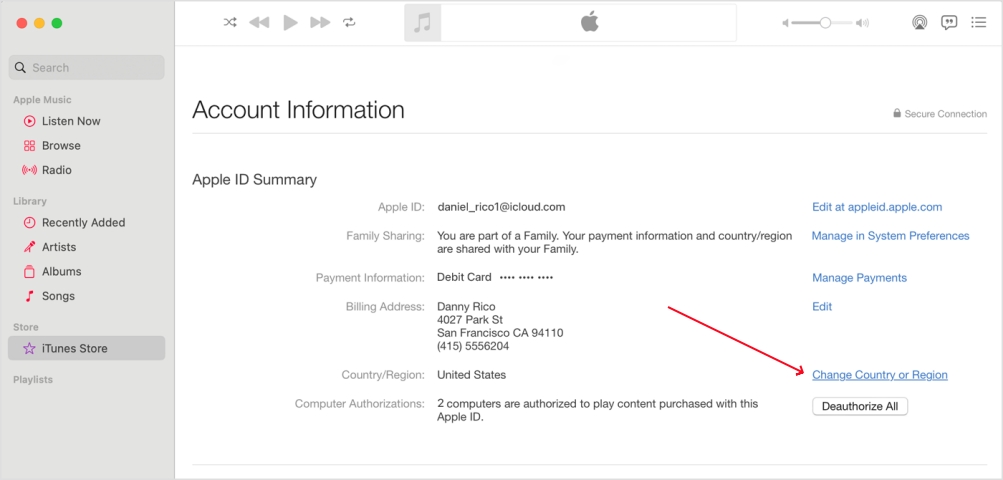Click Manage Payments link
The width and height of the screenshot is (1003, 480).
[859, 277]
